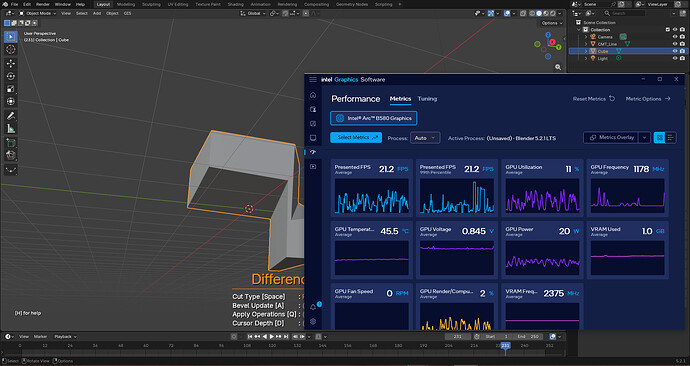Viewport: 690px width, 366px height.
Task: Open Playback dropdown in timeline
Action: (x=65, y=337)
